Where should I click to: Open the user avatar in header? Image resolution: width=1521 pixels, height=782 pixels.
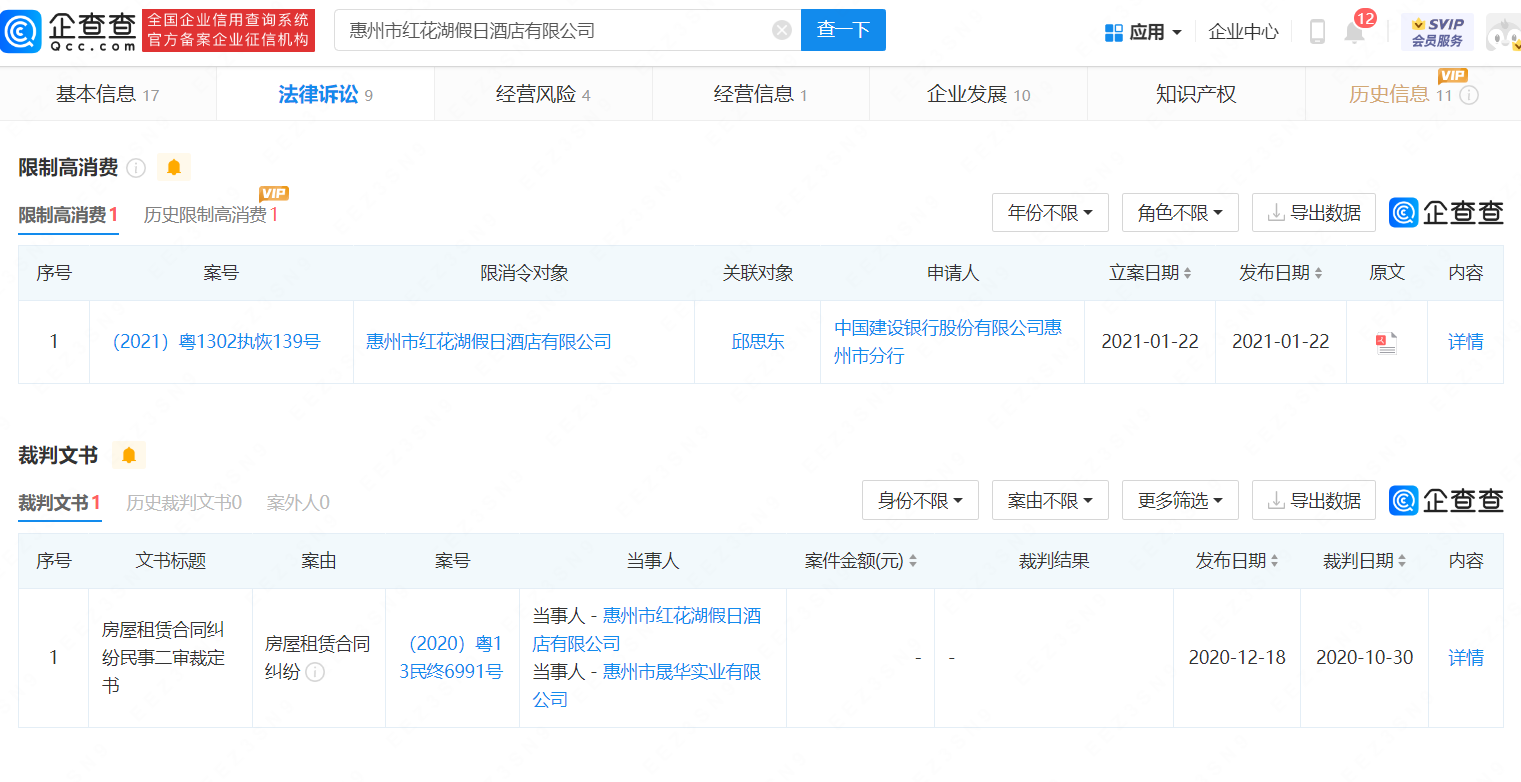click(1503, 32)
